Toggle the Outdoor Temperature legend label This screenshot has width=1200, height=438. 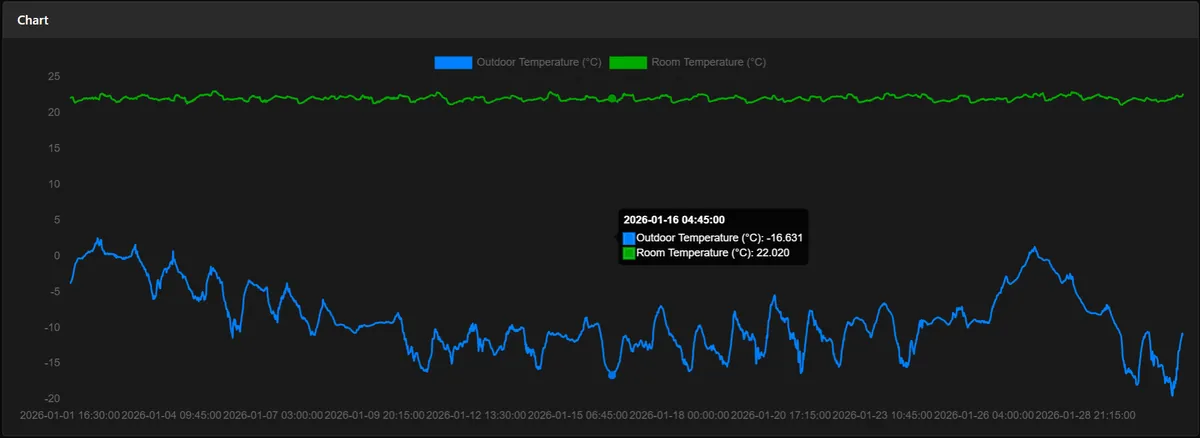coord(538,62)
